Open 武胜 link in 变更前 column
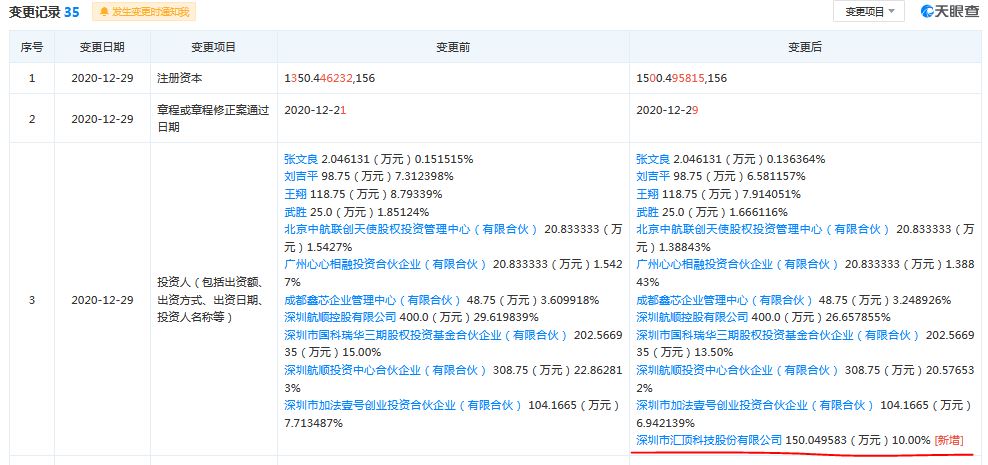The width and height of the screenshot is (988, 465). point(294,212)
